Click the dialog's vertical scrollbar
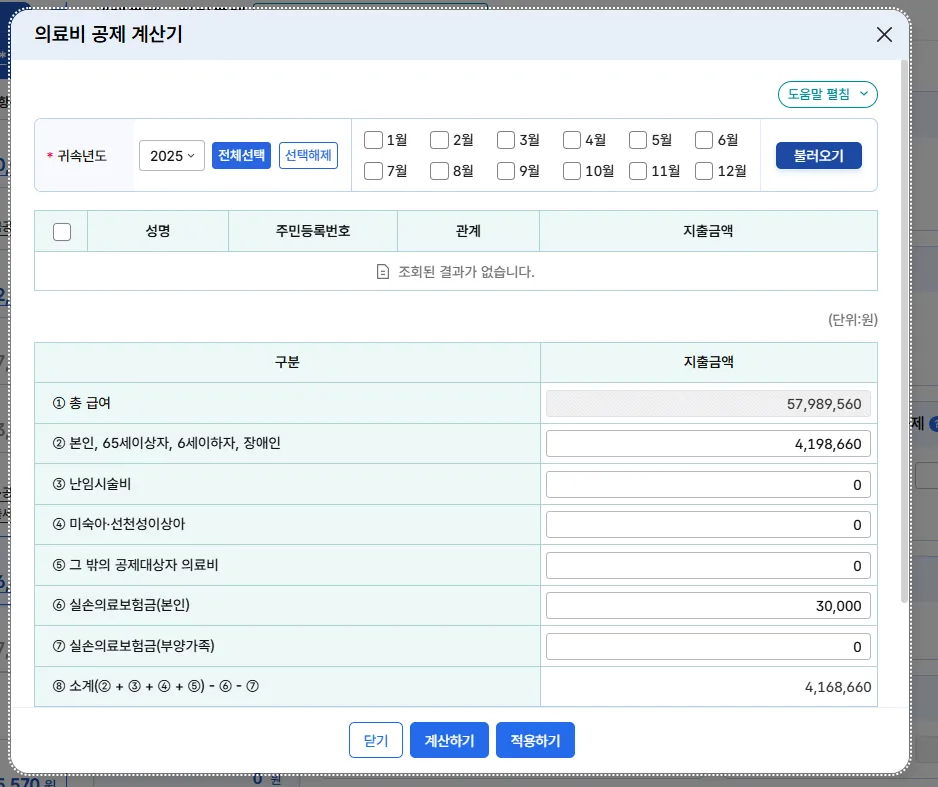 click(x=904, y=331)
